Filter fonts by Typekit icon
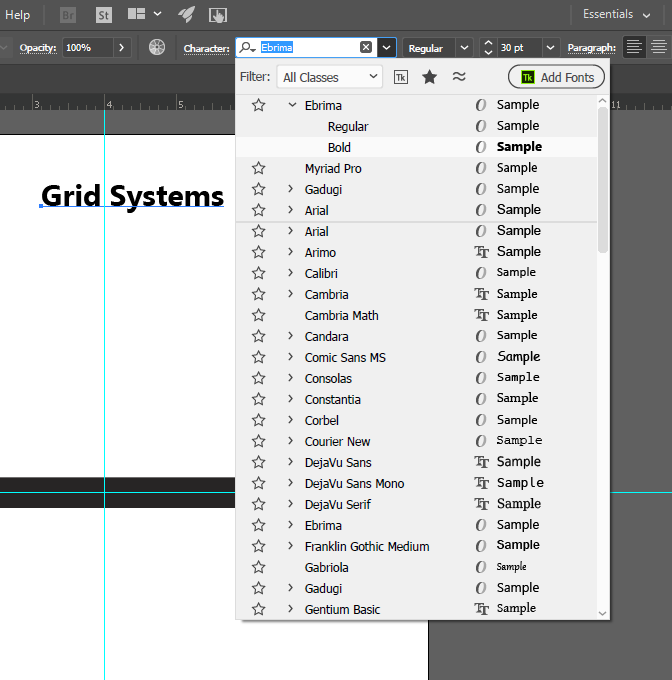The width and height of the screenshot is (672, 680). (401, 77)
